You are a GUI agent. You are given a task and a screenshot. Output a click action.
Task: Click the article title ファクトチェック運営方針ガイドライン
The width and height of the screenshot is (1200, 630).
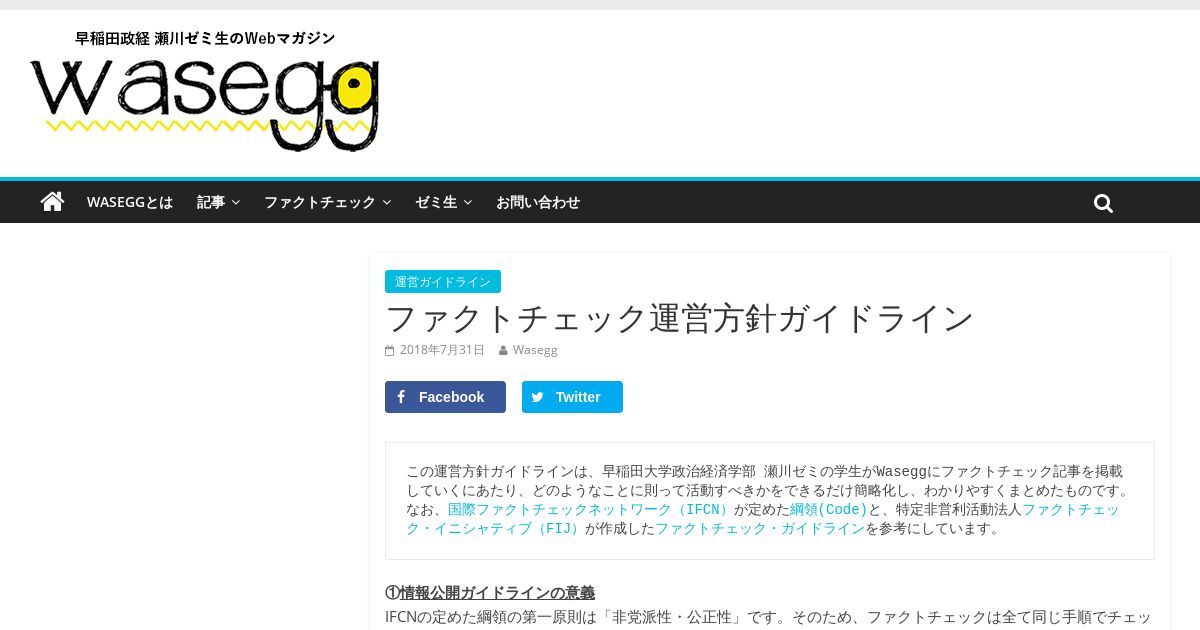pos(679,318)
